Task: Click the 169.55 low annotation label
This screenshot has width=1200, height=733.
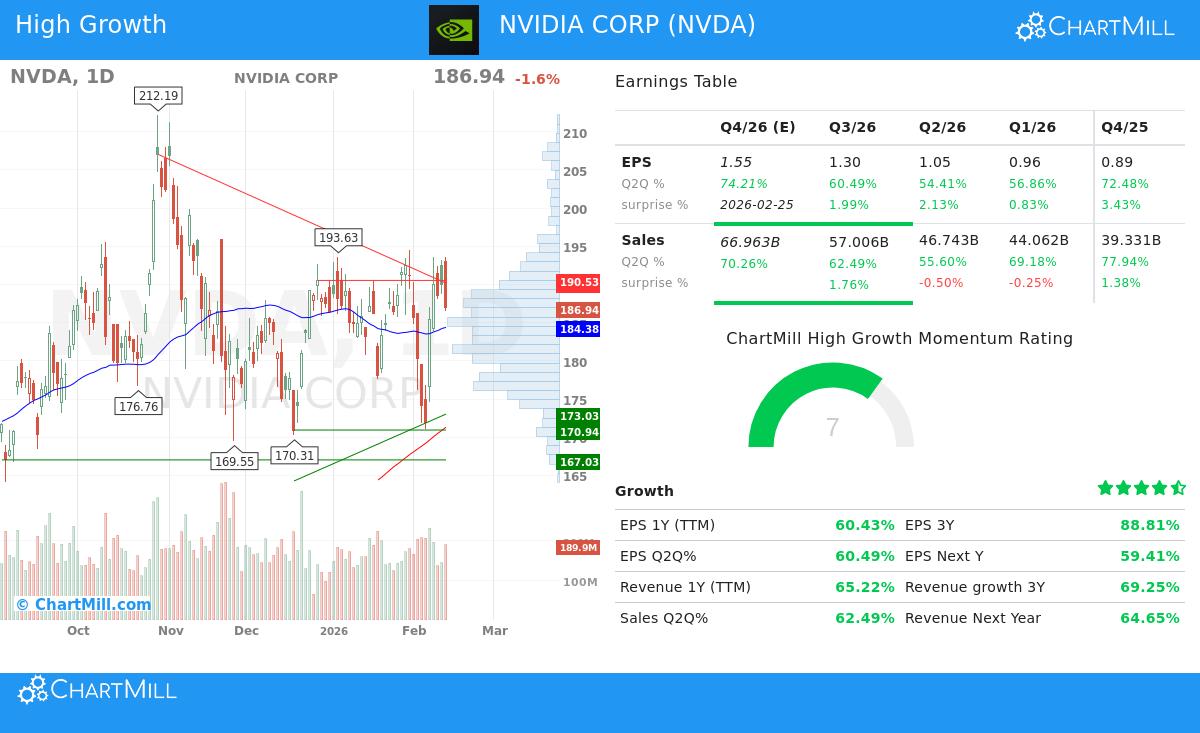Action: coord(236,461)
